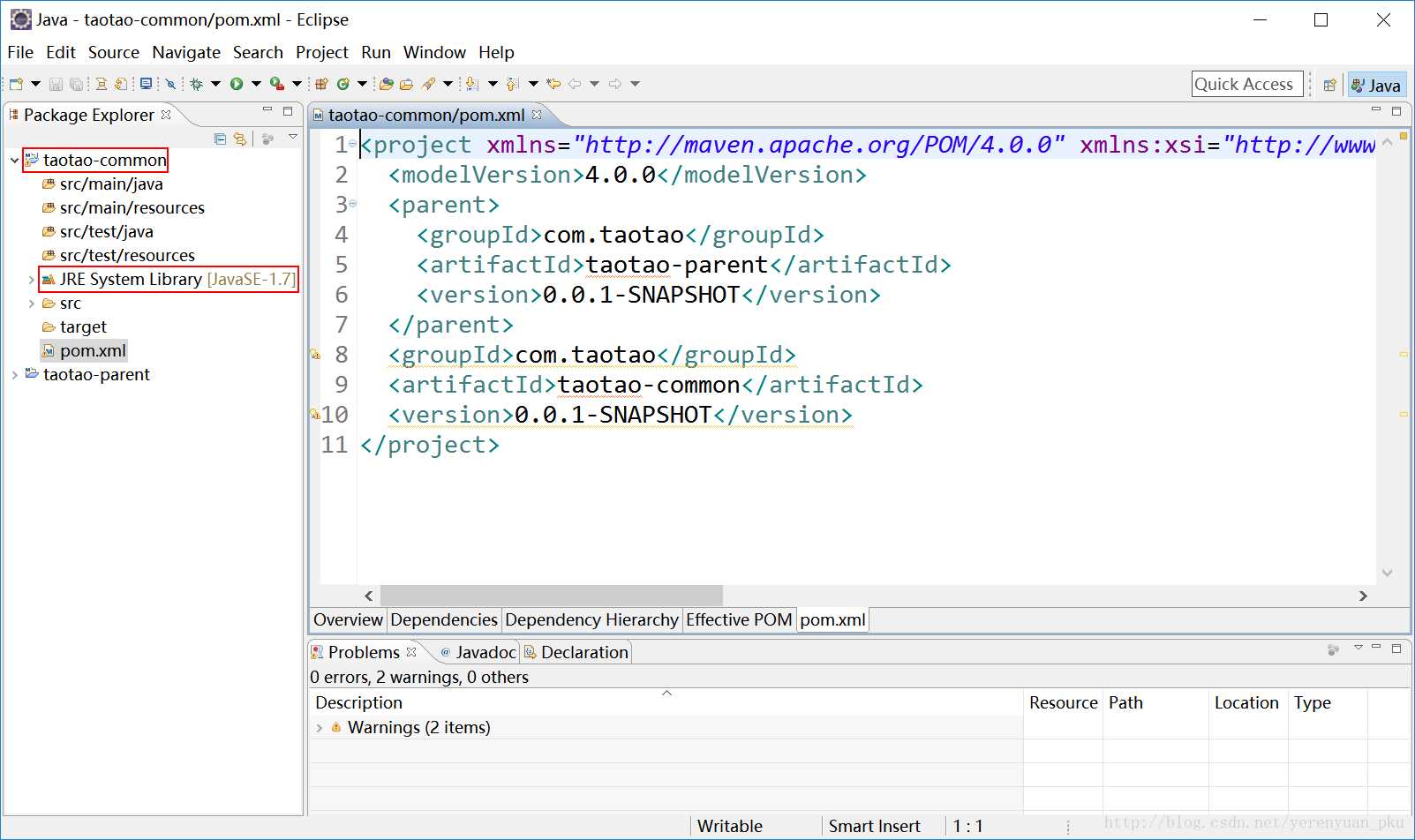Click the Open Task folder icon
1415x840 pixels.
click(406, 84)
